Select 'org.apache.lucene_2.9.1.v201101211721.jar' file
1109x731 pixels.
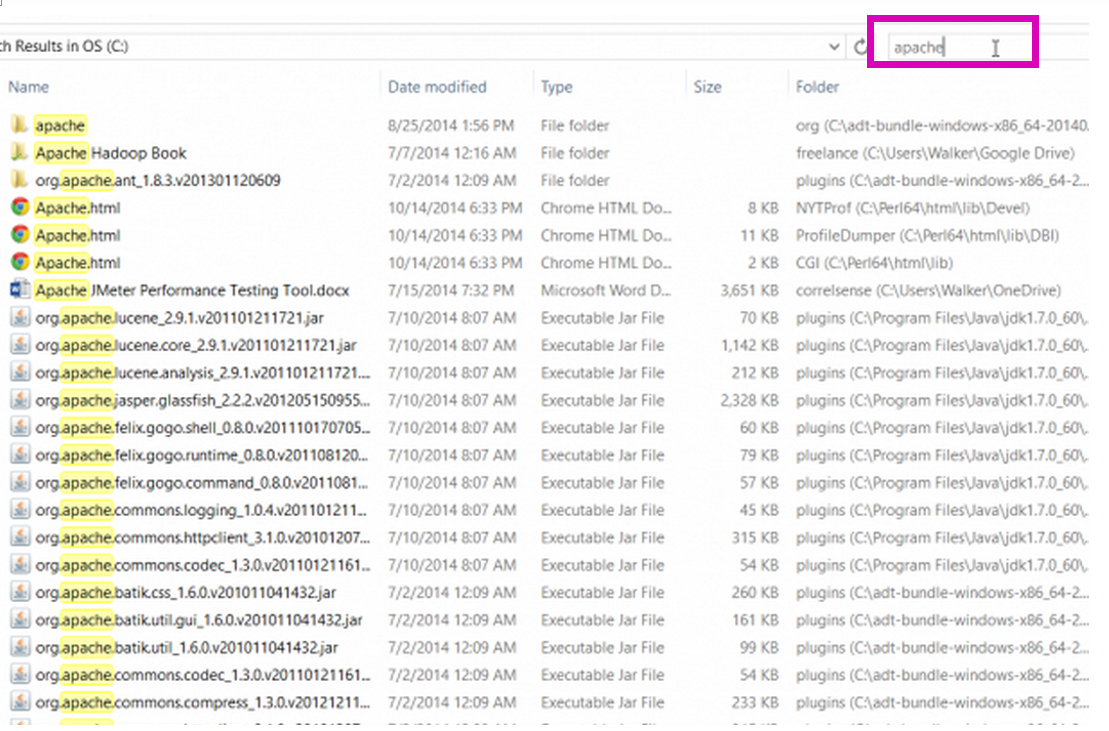[180, 318]
